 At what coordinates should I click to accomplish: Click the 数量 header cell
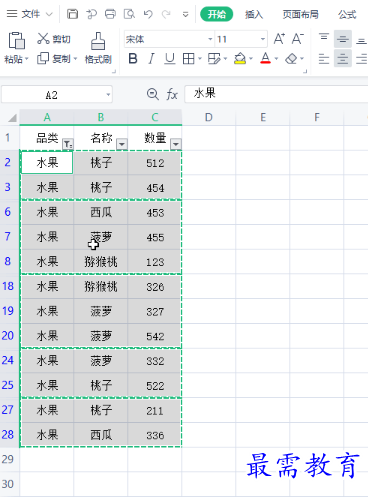coord(155,138)
